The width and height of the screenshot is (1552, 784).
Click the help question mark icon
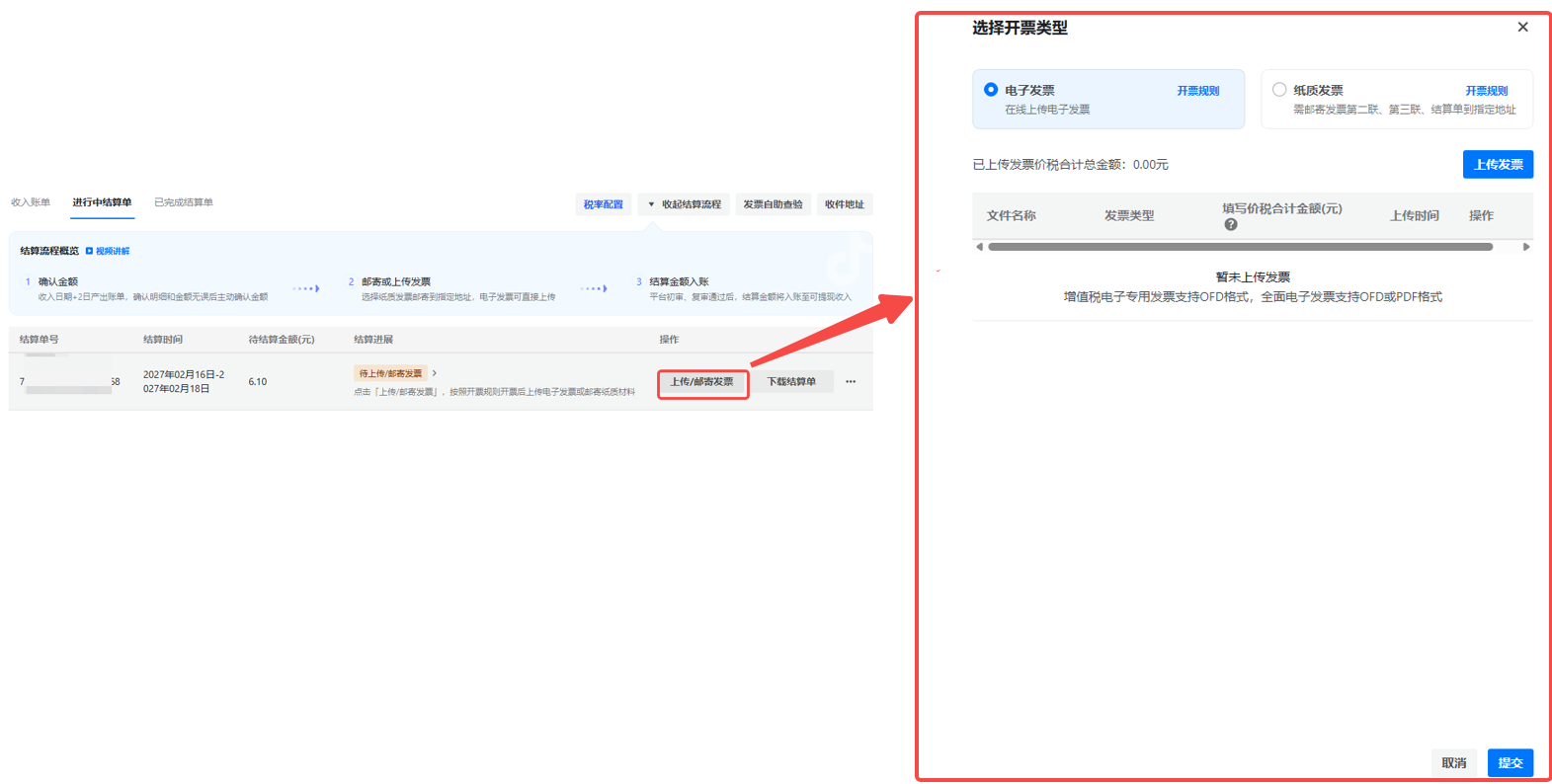tap(1230, 225)
